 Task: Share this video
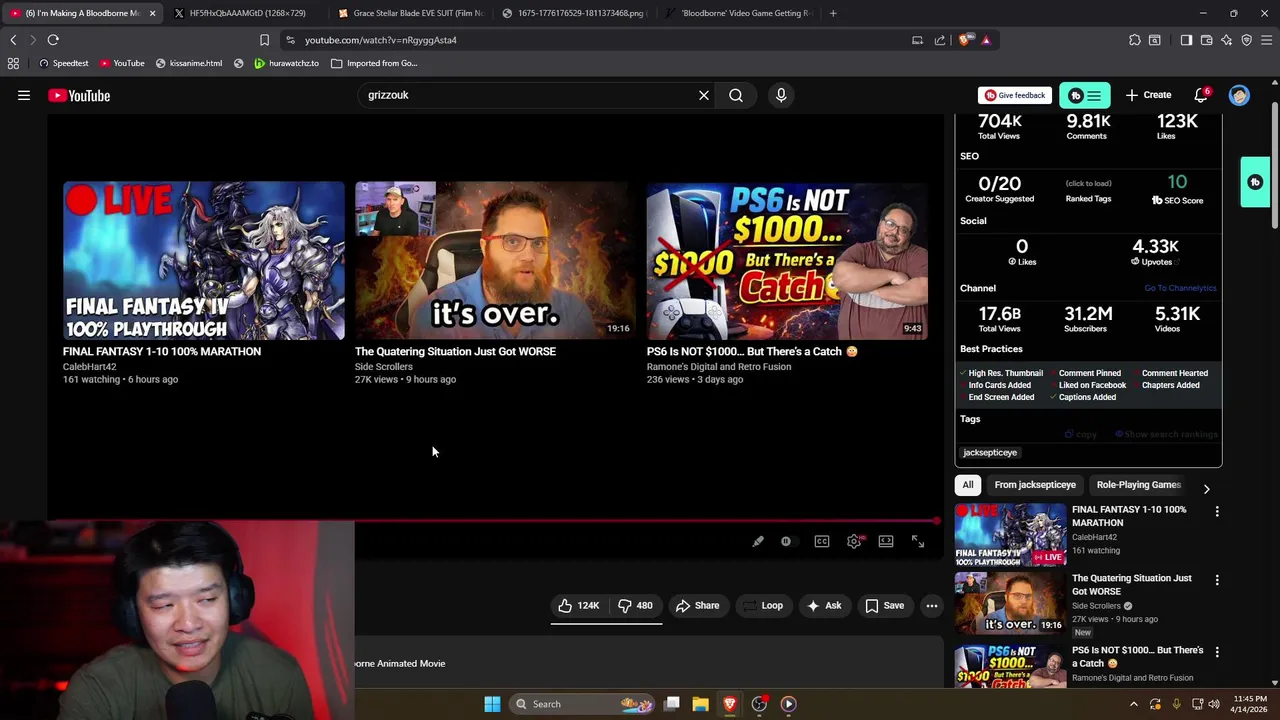click(697, 605)
